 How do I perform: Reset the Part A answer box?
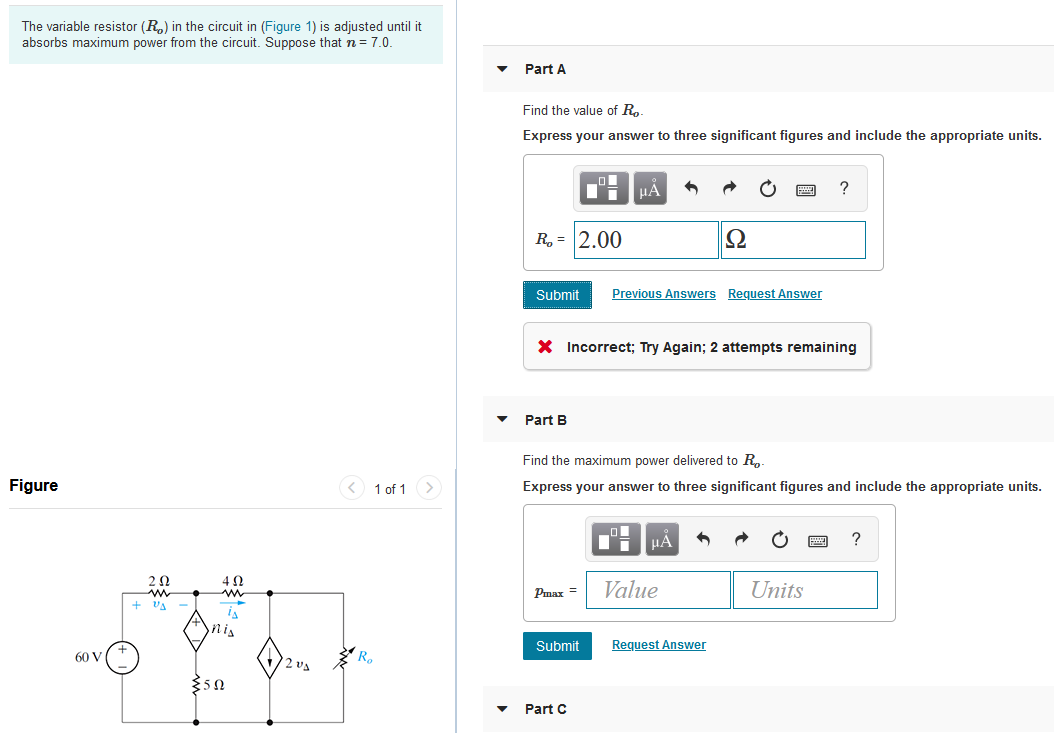click(x=767, y=188)
